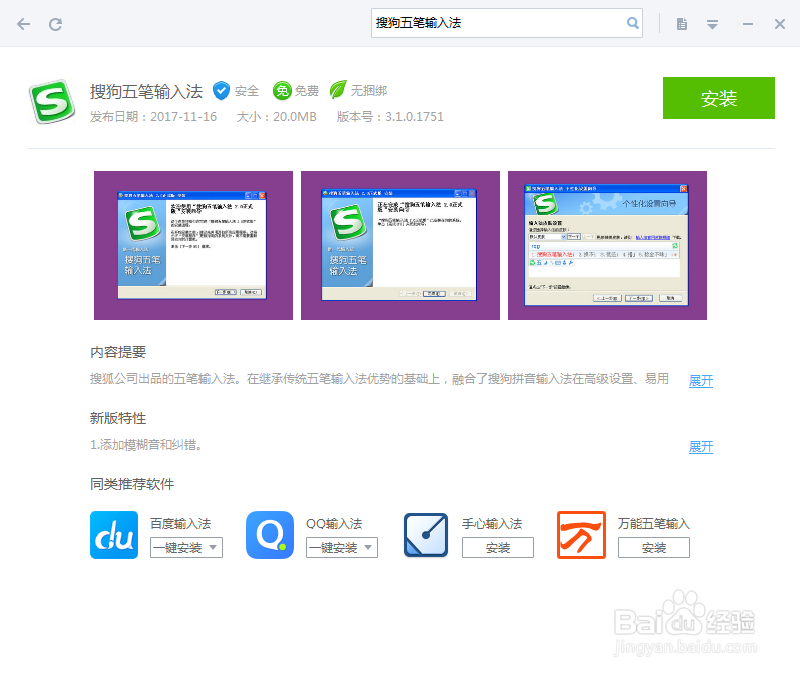The image size is (801, 675).
Task: Click the 版本号：3.1.0.1751 text
Action: (390, 117)
